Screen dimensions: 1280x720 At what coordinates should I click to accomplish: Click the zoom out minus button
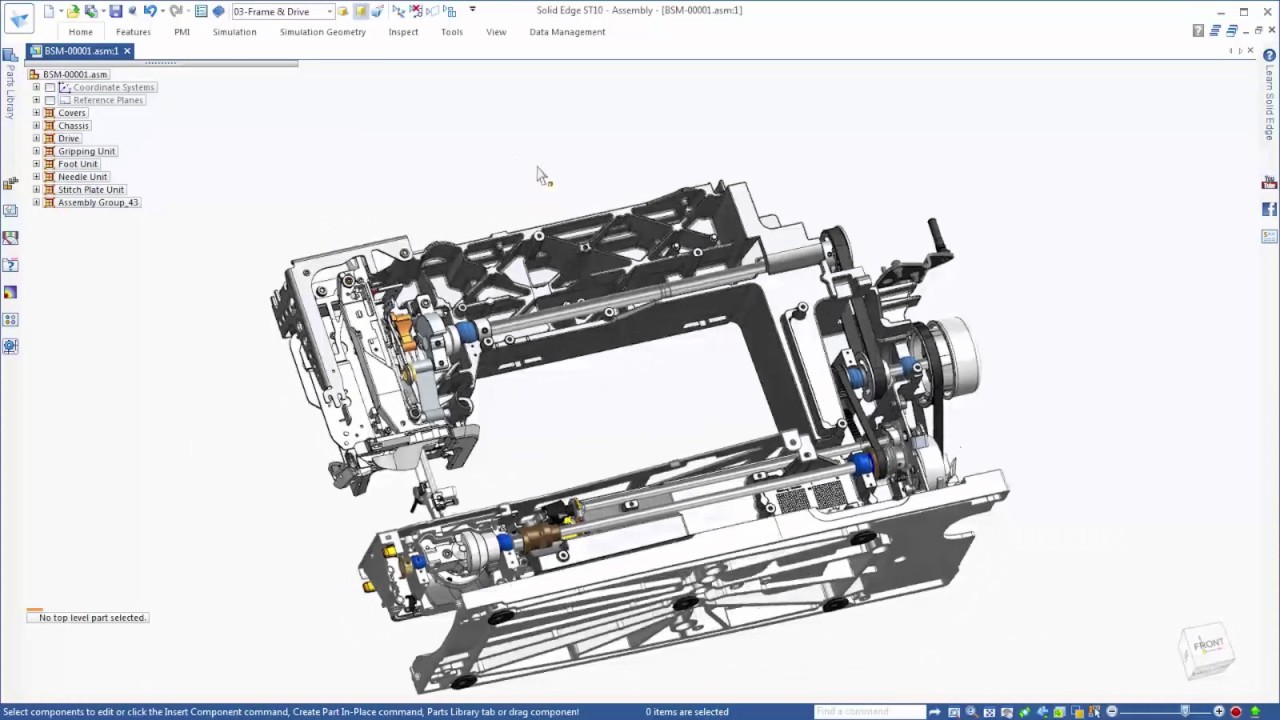click(x=1111, y=712)
